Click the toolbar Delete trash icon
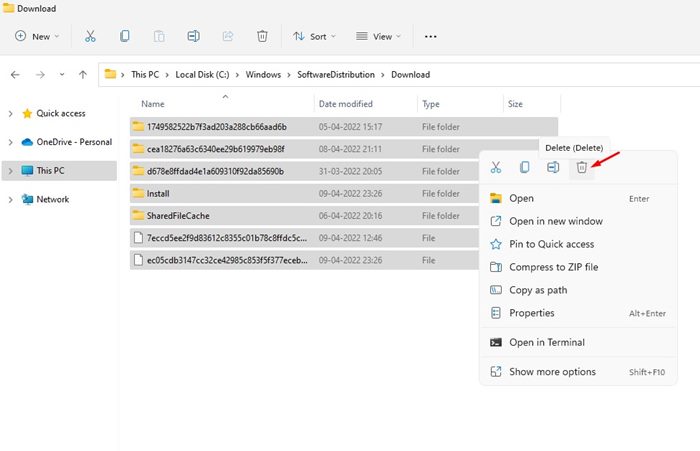The width and height of the screenshot is (700, 451). (262, 36)
